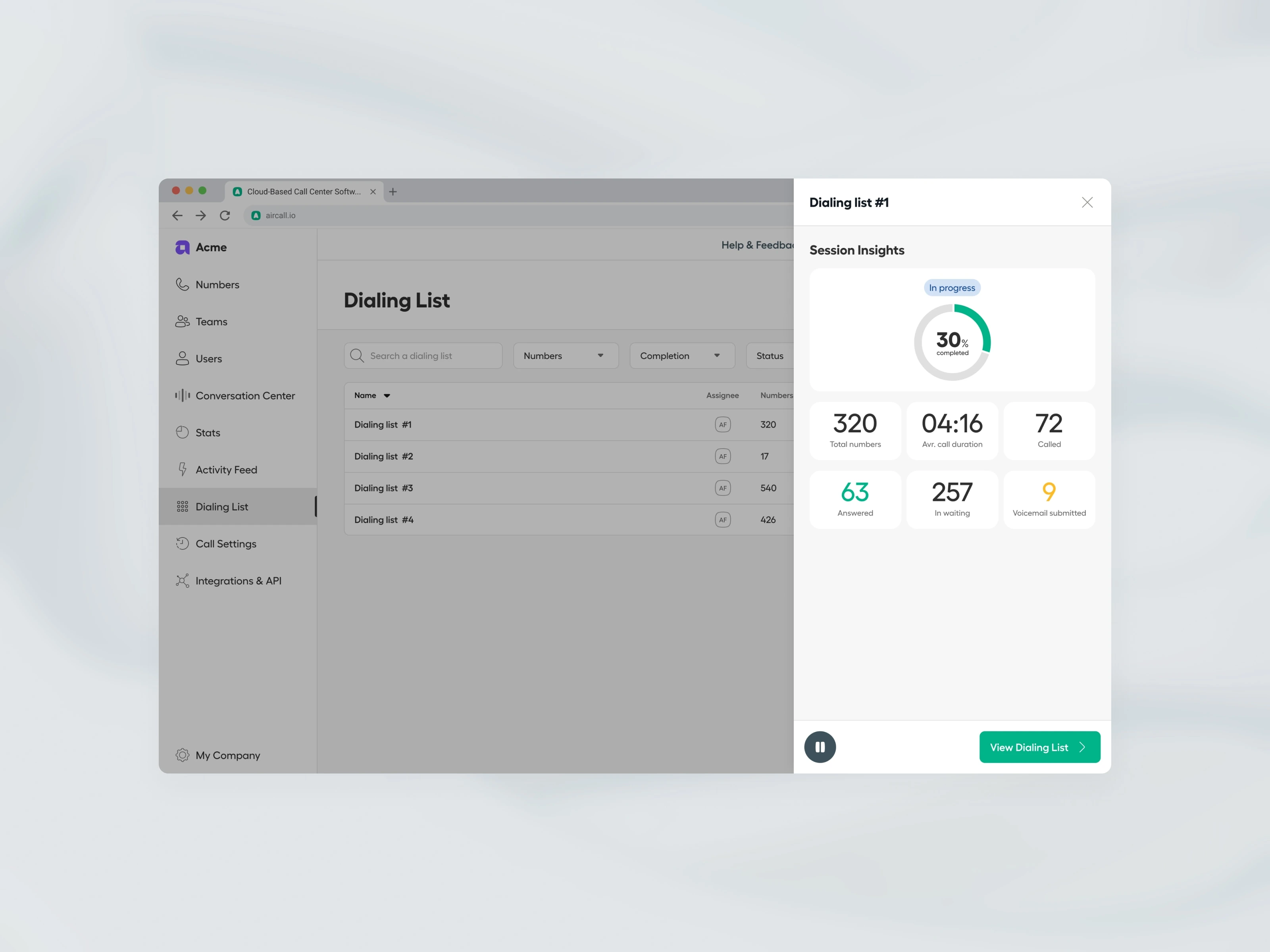1270x952 pixels.
Task: Click the Stats pie chart icon
Action: (182, 432)
